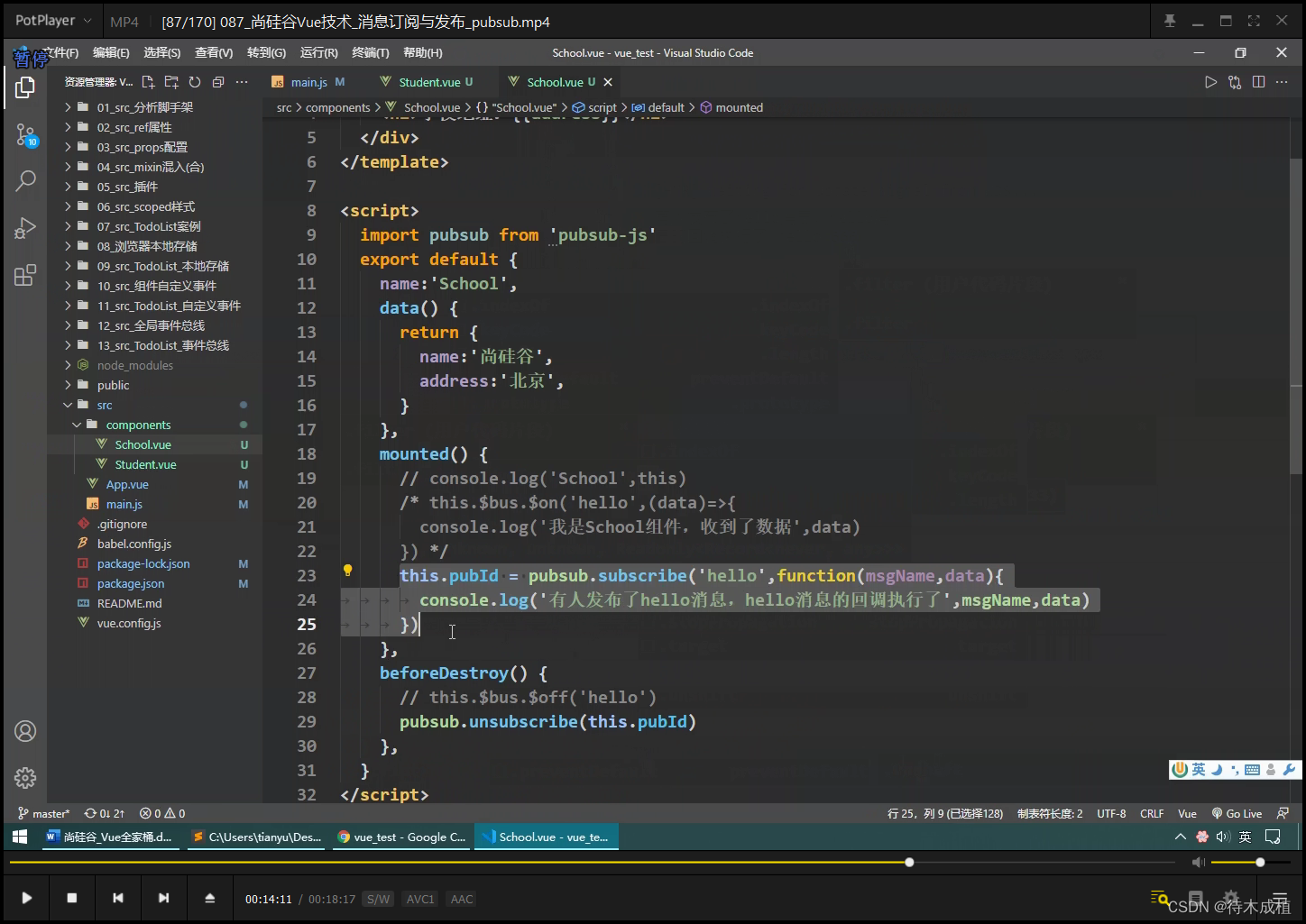Open the 编辑(E) menu
This screenshot has width=1306, height=924.
tap(111, 53)
